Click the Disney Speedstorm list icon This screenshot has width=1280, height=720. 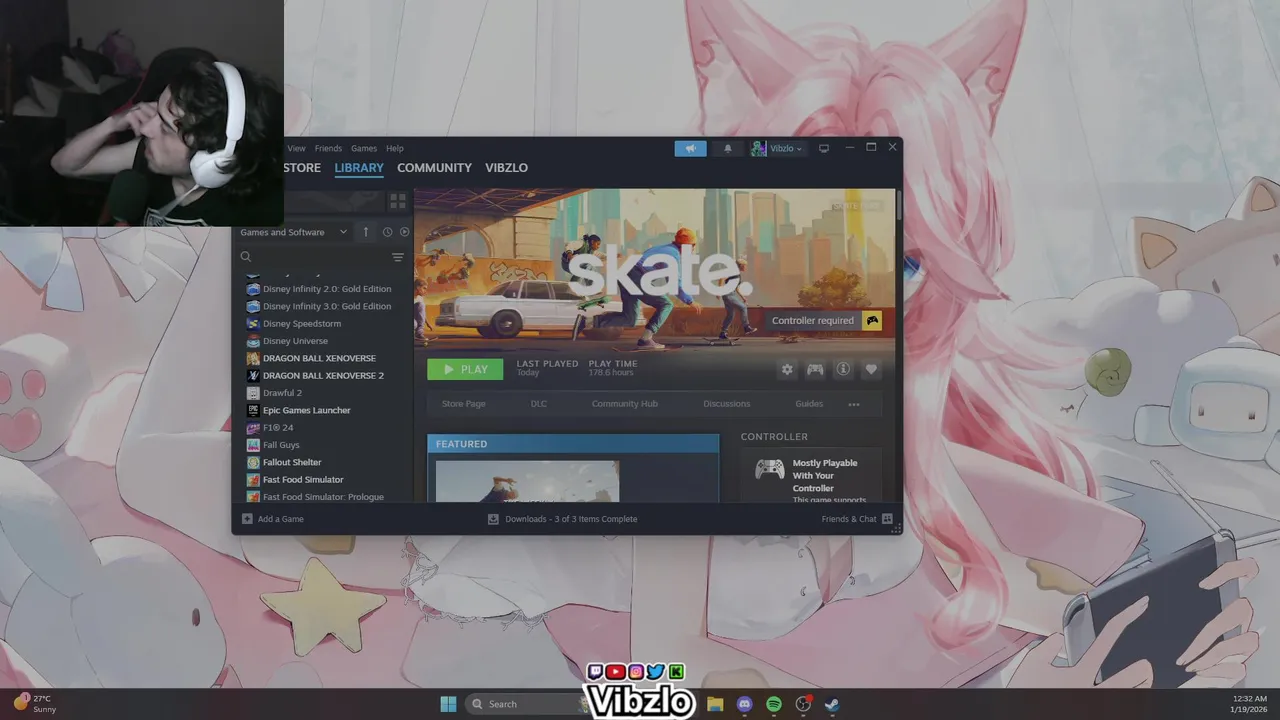253,324
